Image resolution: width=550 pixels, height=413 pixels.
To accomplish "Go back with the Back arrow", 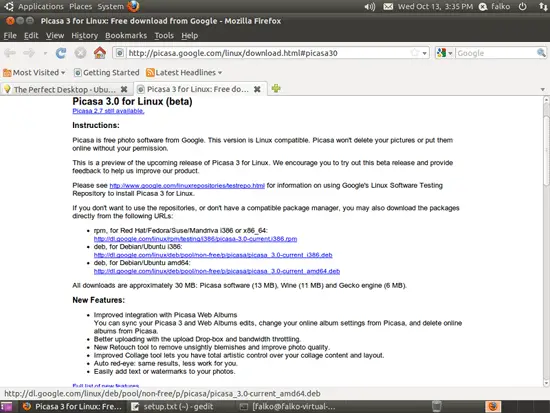I will coord(10,53).
